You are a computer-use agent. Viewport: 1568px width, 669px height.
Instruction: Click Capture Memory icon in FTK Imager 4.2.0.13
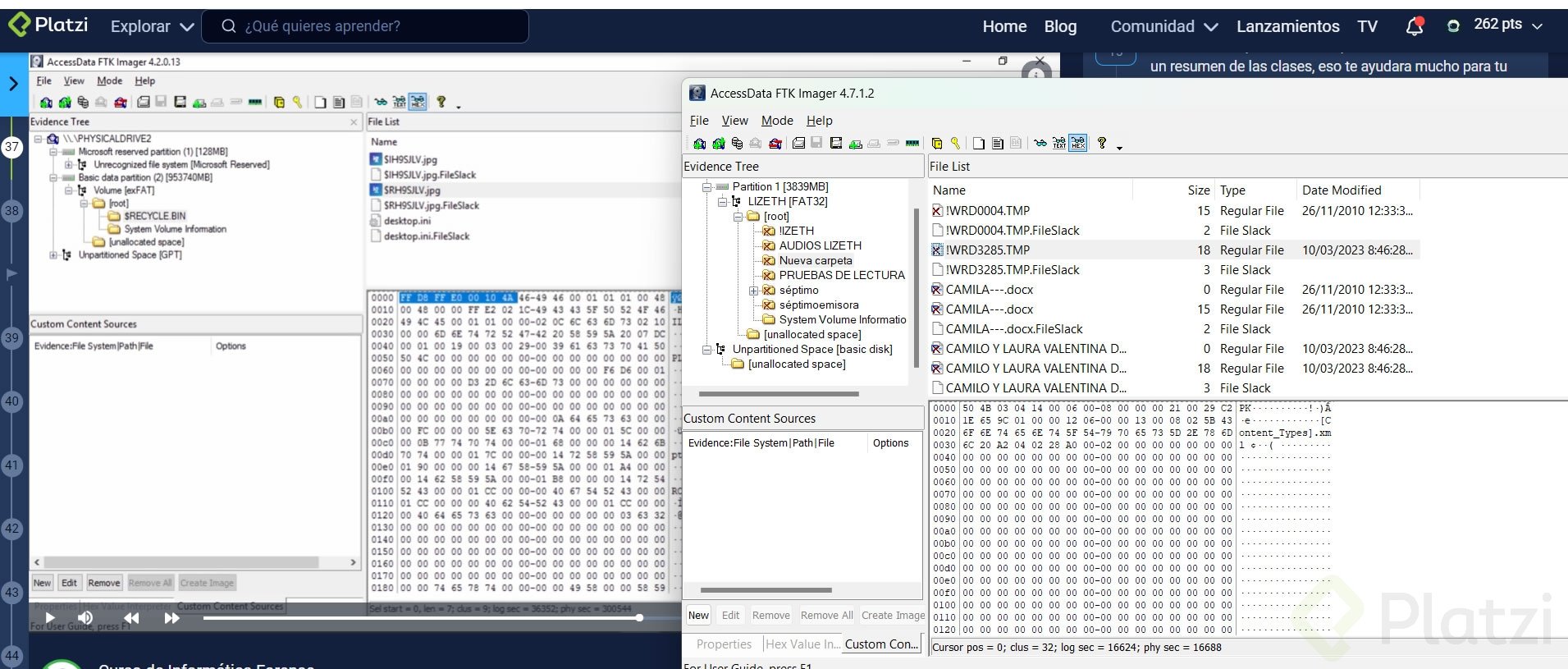click(x=254, y=102)
